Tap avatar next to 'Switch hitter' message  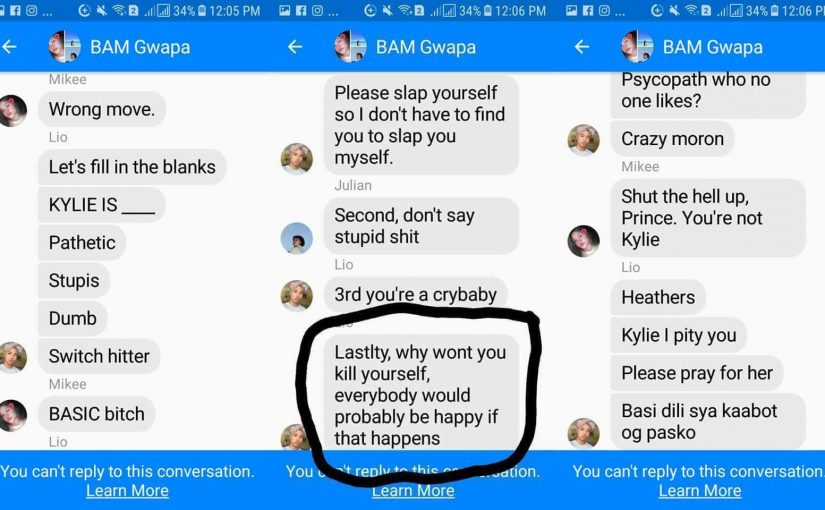[13, 358]
